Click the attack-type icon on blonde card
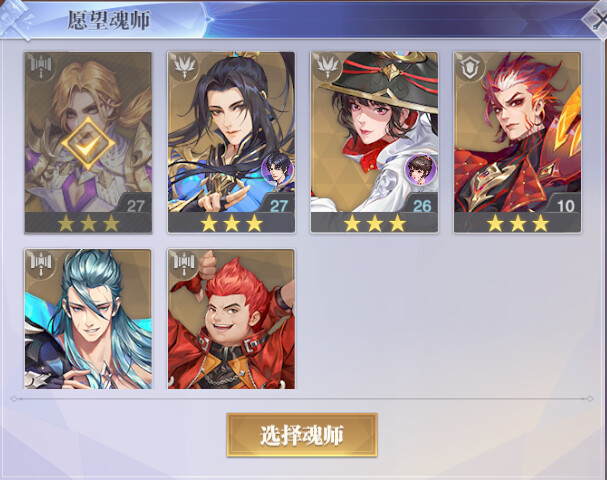Viewport: 607px width, 480px height. point(41,67)
